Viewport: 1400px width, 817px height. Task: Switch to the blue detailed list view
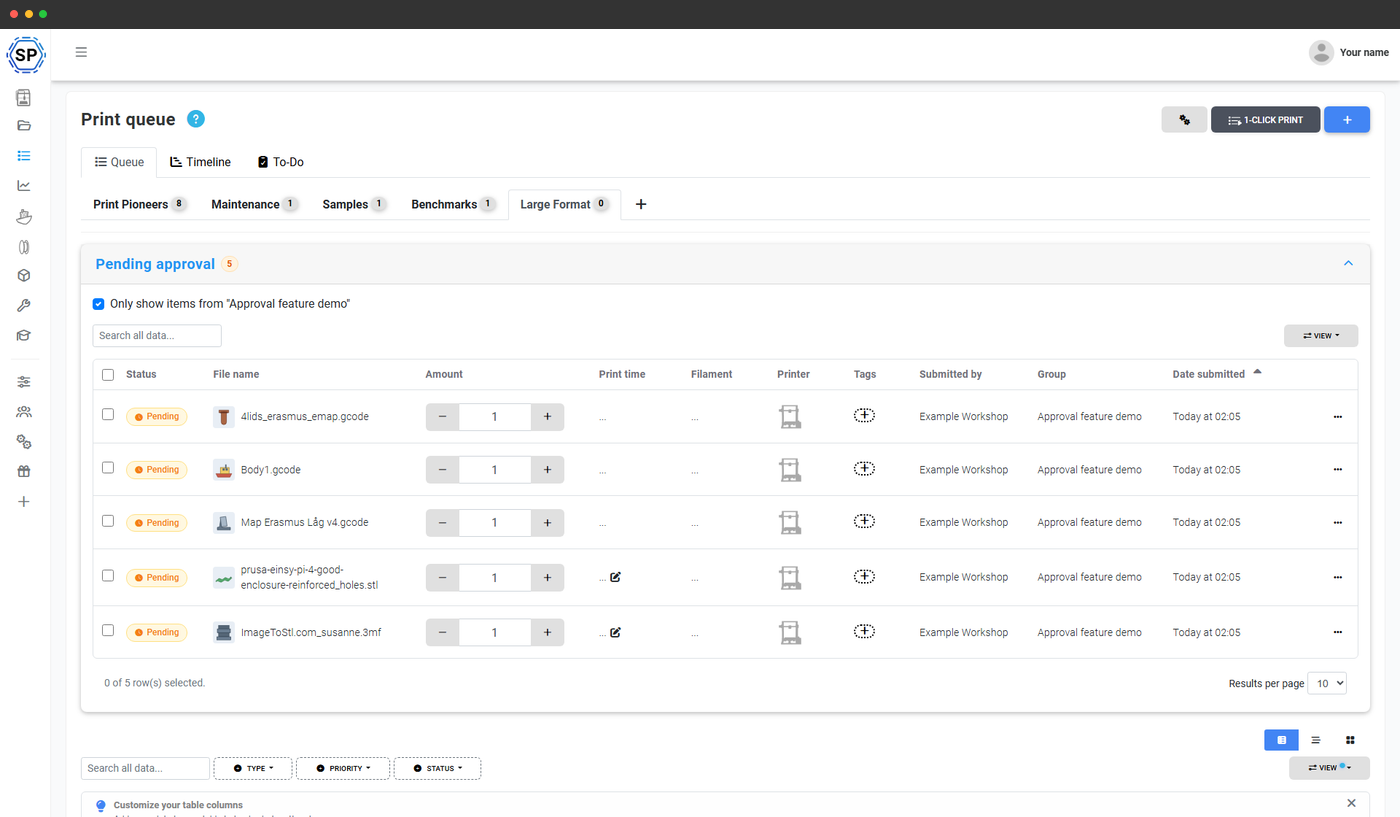coord(1281,740)
